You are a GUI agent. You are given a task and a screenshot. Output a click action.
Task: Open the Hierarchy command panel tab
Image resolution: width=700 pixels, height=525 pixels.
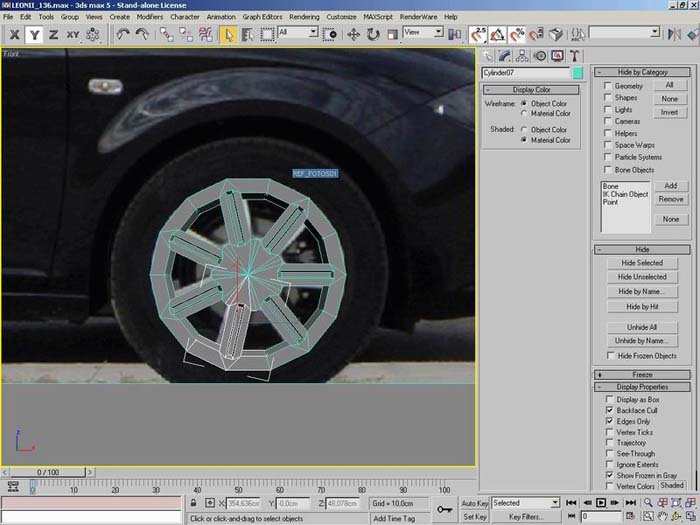coord(523,56)
